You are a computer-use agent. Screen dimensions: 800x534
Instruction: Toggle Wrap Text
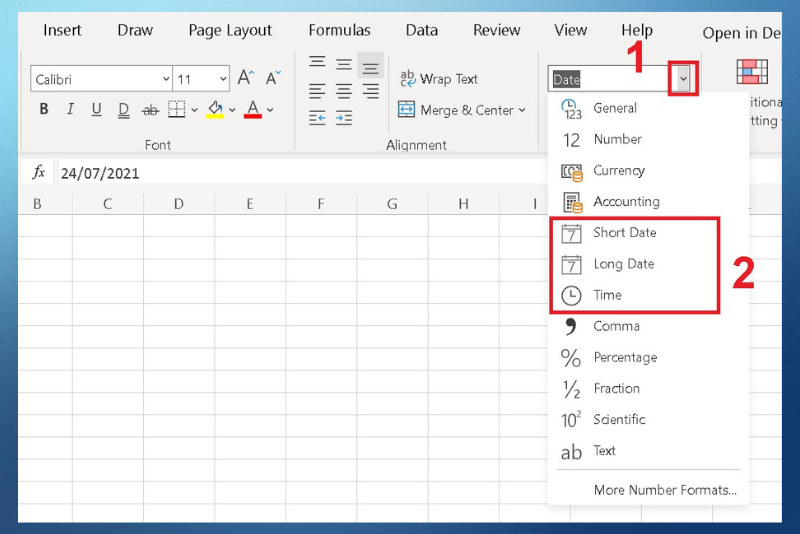click(439, 79)
